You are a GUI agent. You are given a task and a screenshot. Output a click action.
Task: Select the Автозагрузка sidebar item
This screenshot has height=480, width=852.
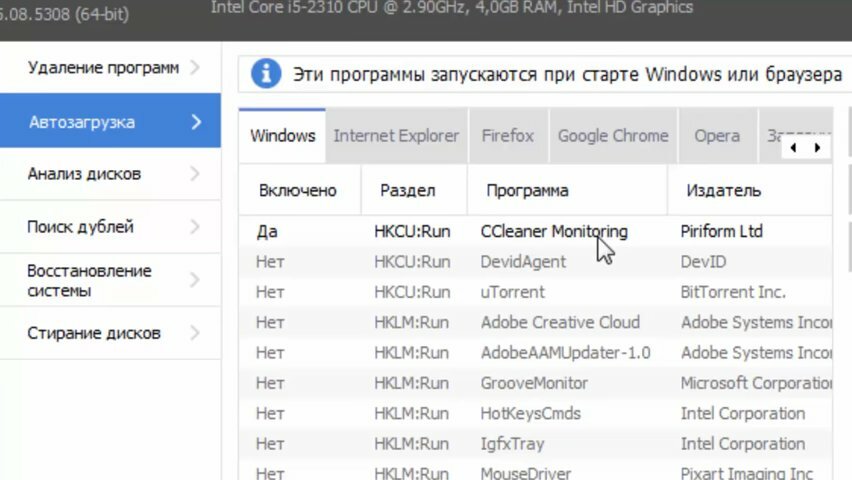(110, 121)
